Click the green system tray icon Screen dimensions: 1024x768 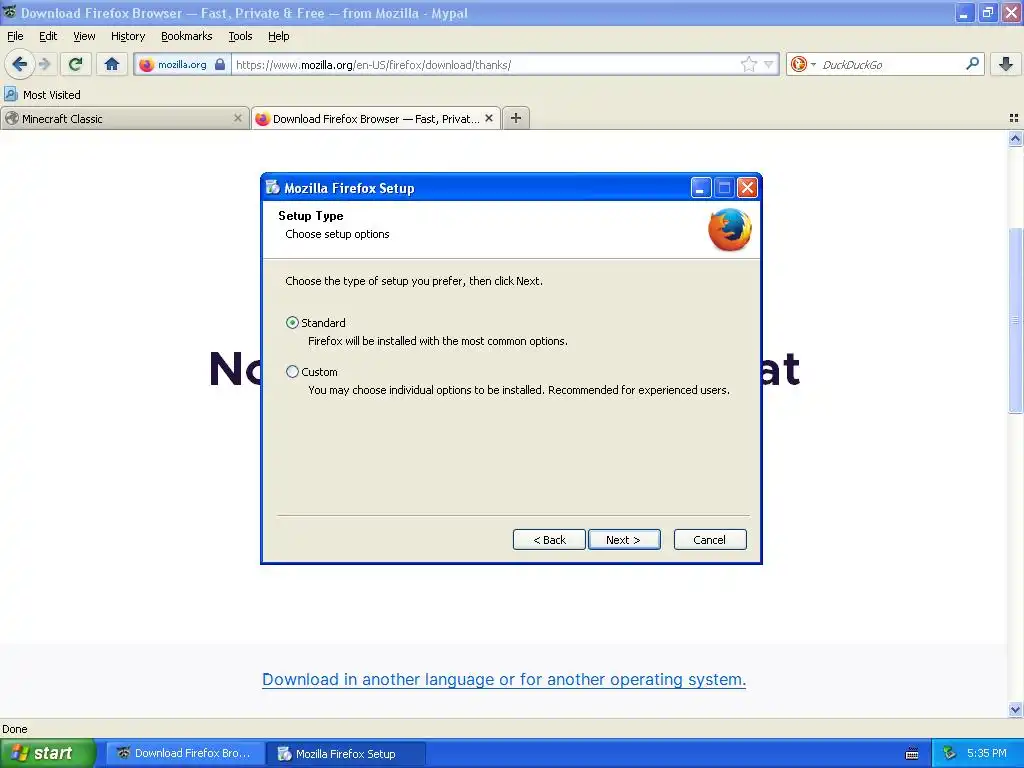coord(949,753)
